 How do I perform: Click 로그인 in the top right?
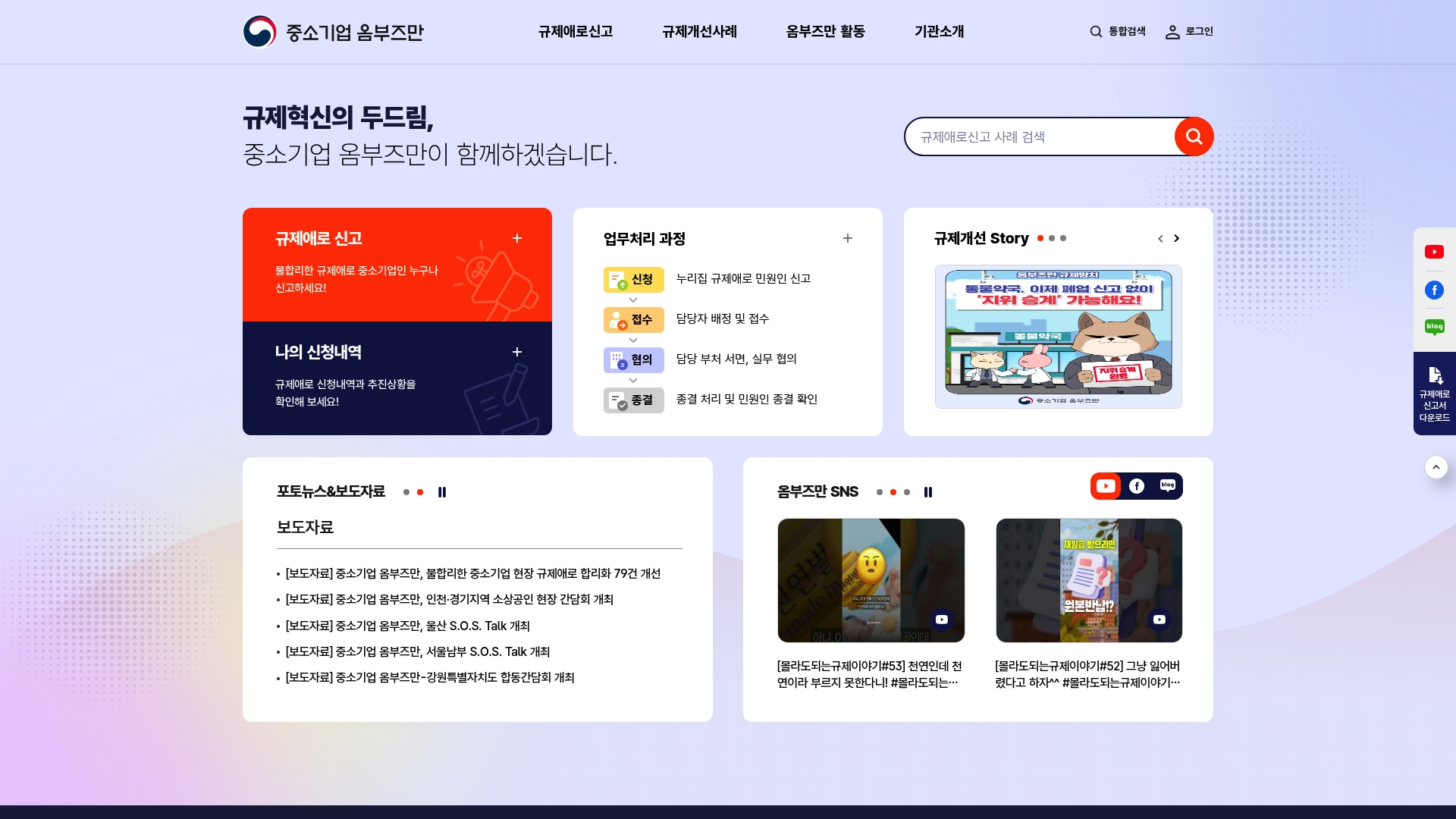(x=1190, y=32)
